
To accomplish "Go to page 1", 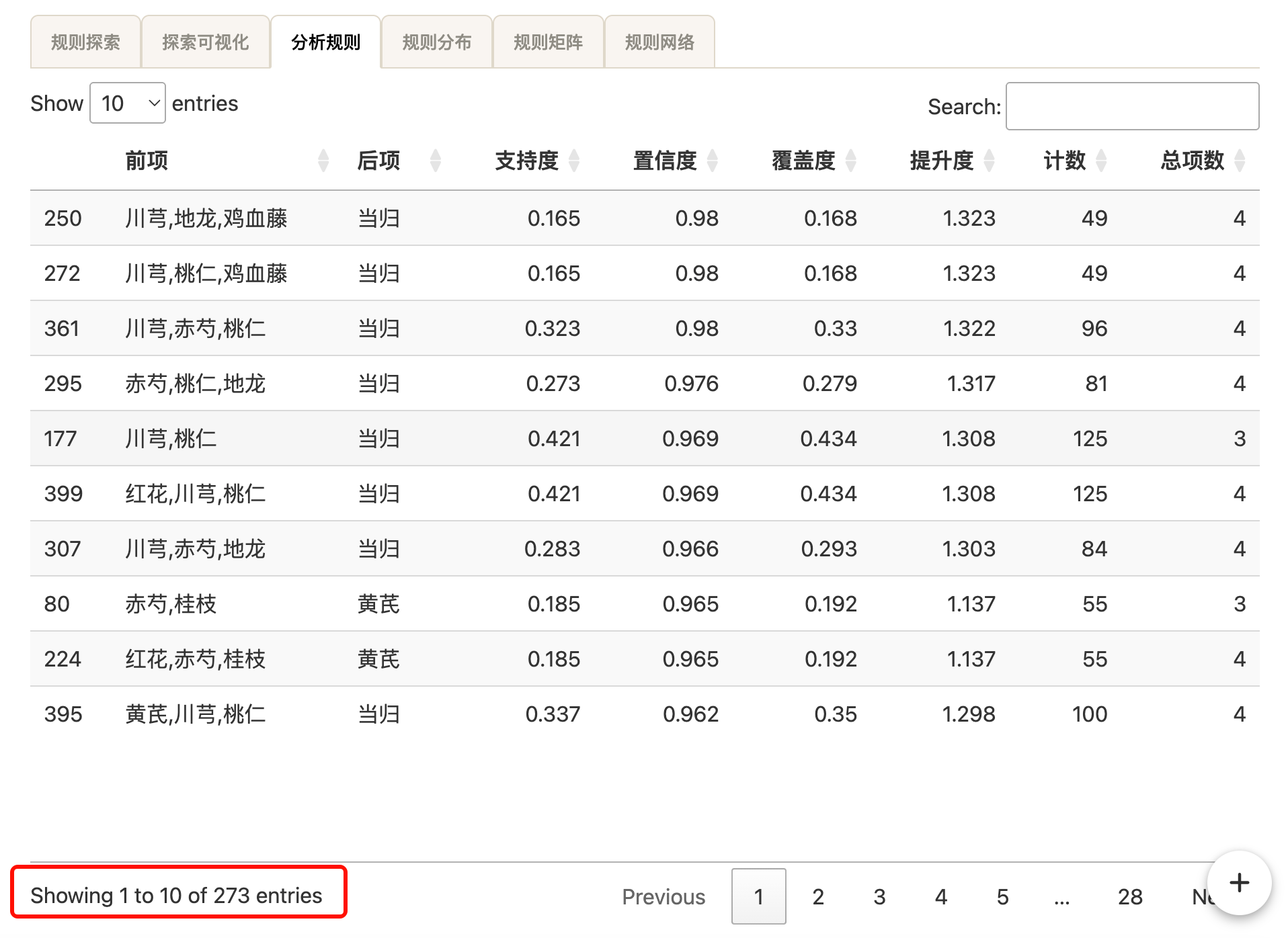I will pyautogui.click(x=758, y=896).
